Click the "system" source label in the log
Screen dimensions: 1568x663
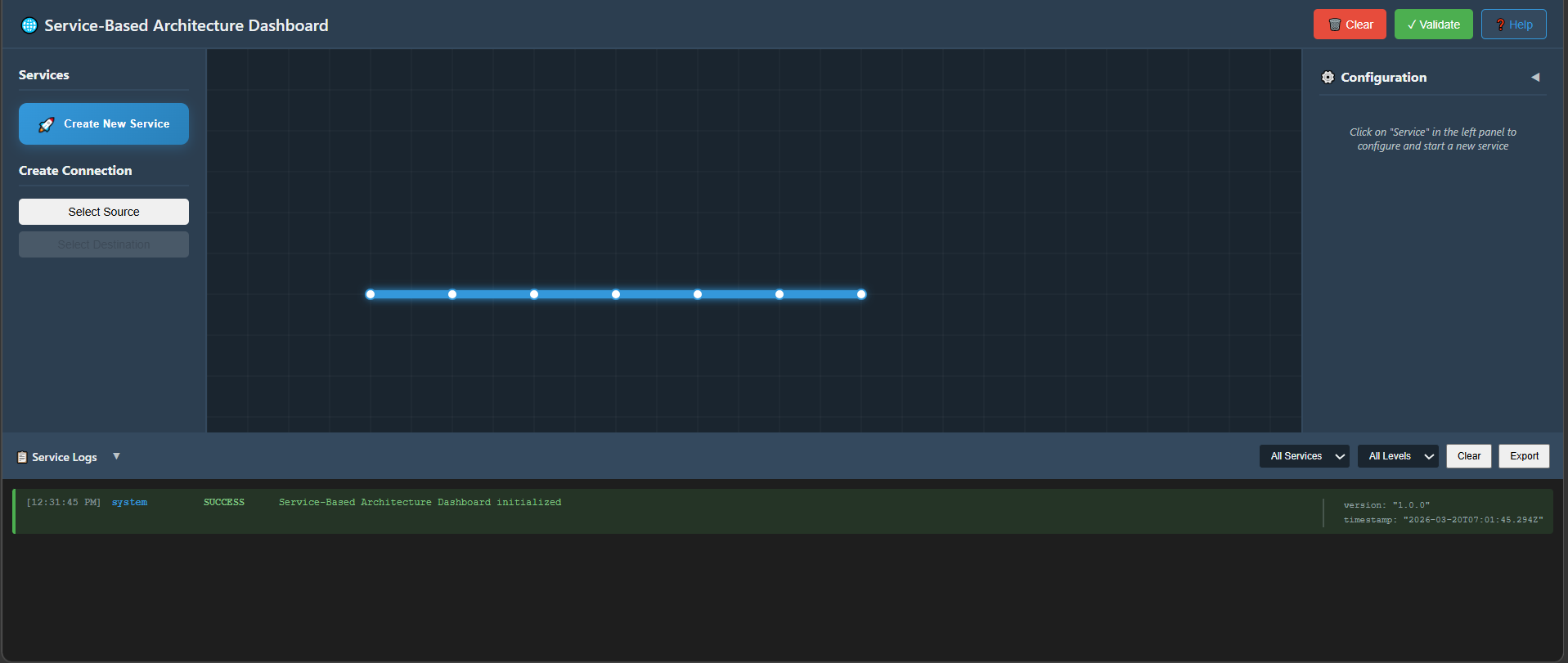pyautogui.click(x=129, y=502)
